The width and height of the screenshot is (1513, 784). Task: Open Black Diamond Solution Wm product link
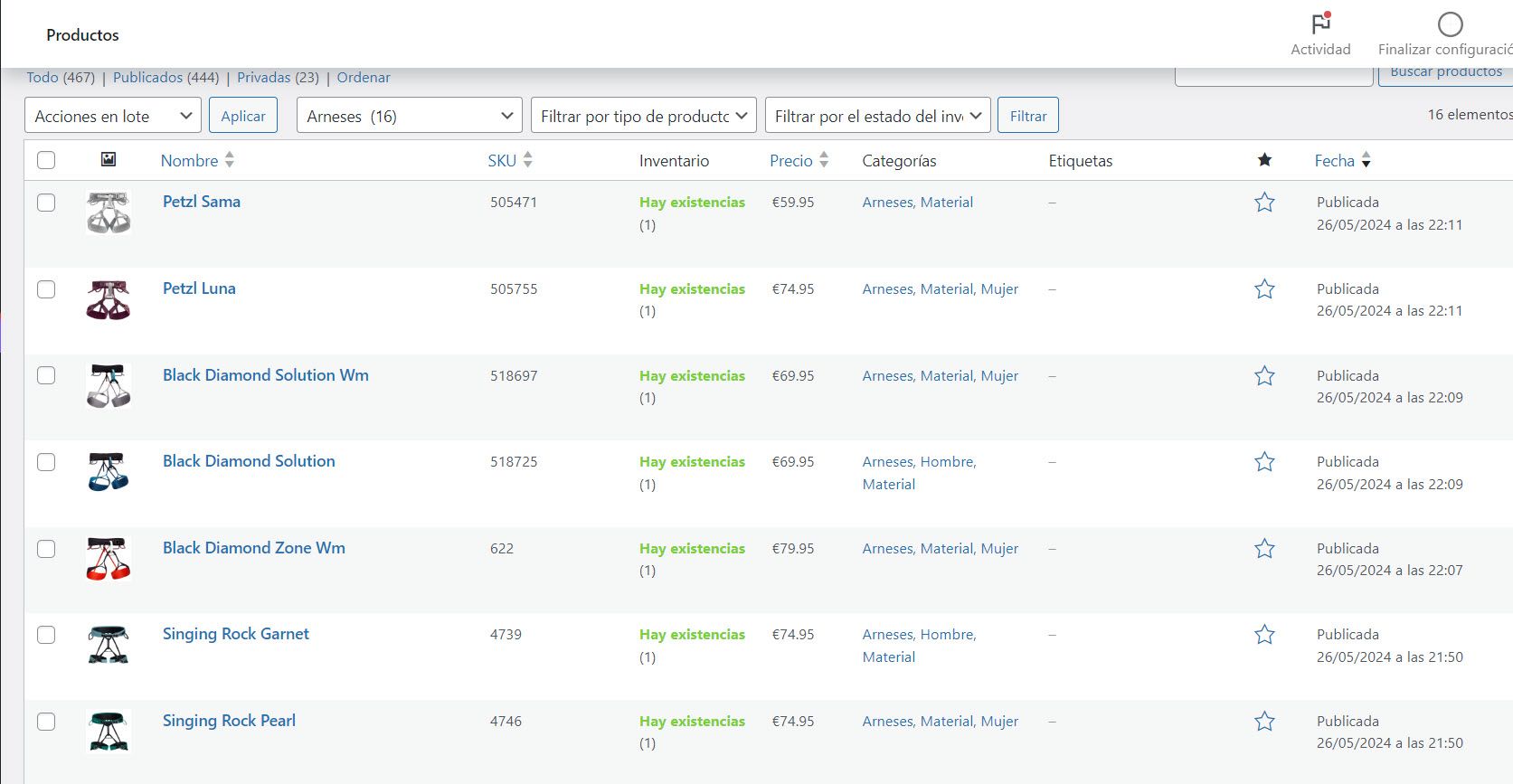point(266,375)
